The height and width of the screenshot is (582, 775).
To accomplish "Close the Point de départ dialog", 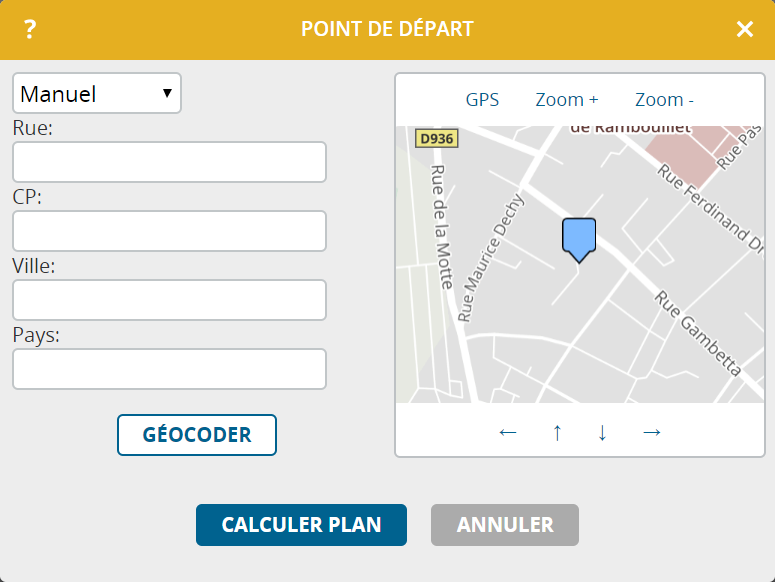I will [x=745, y=29].
